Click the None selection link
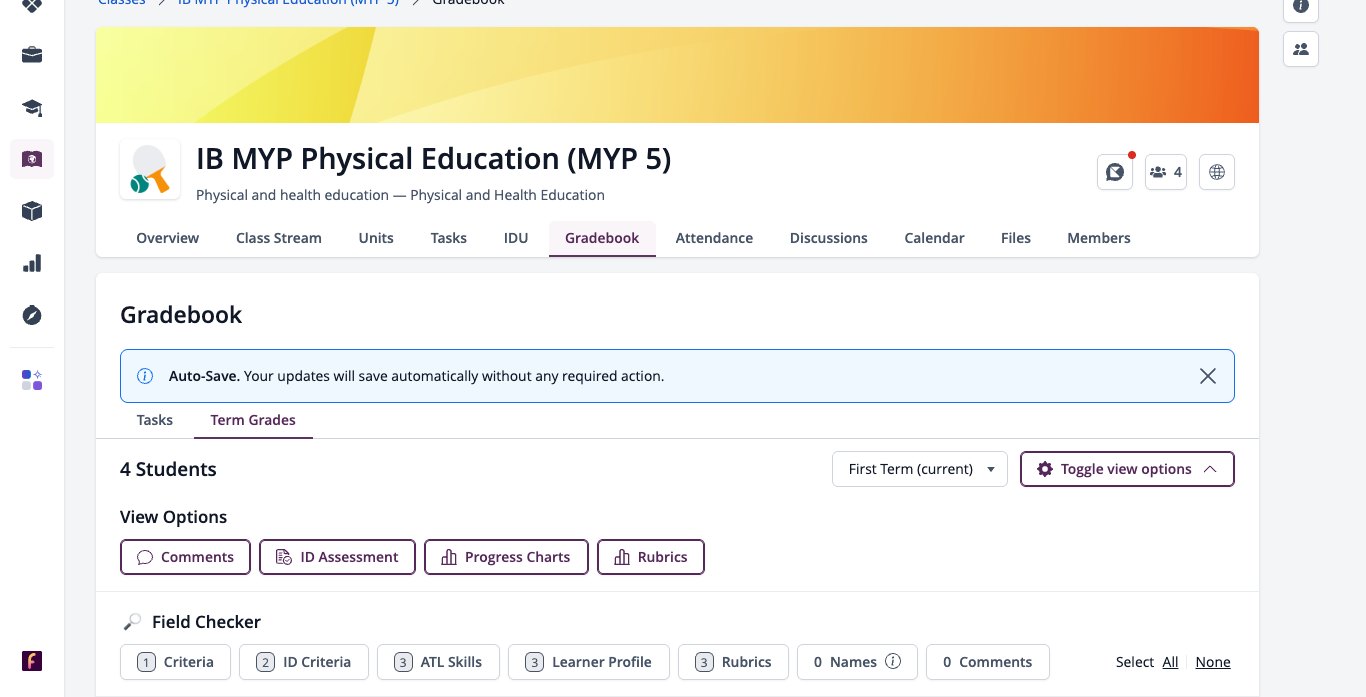 tap(1213, 662)
